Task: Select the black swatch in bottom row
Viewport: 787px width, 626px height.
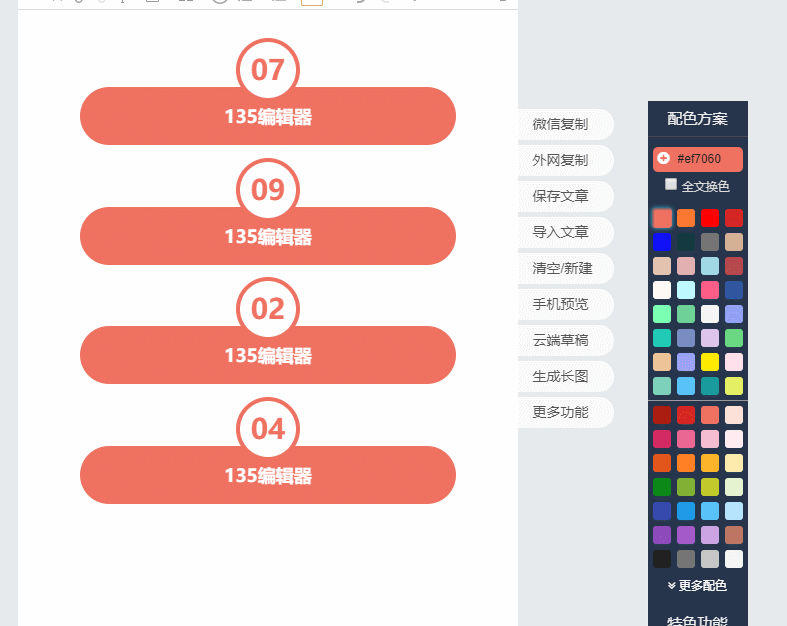Action: 662,559
